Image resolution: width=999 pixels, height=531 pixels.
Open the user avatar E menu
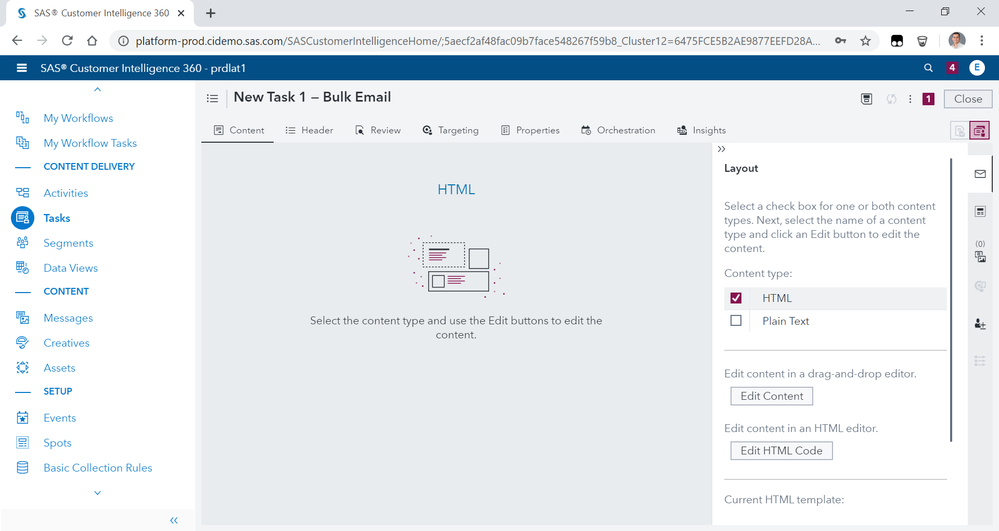click(x=977, y=68)
